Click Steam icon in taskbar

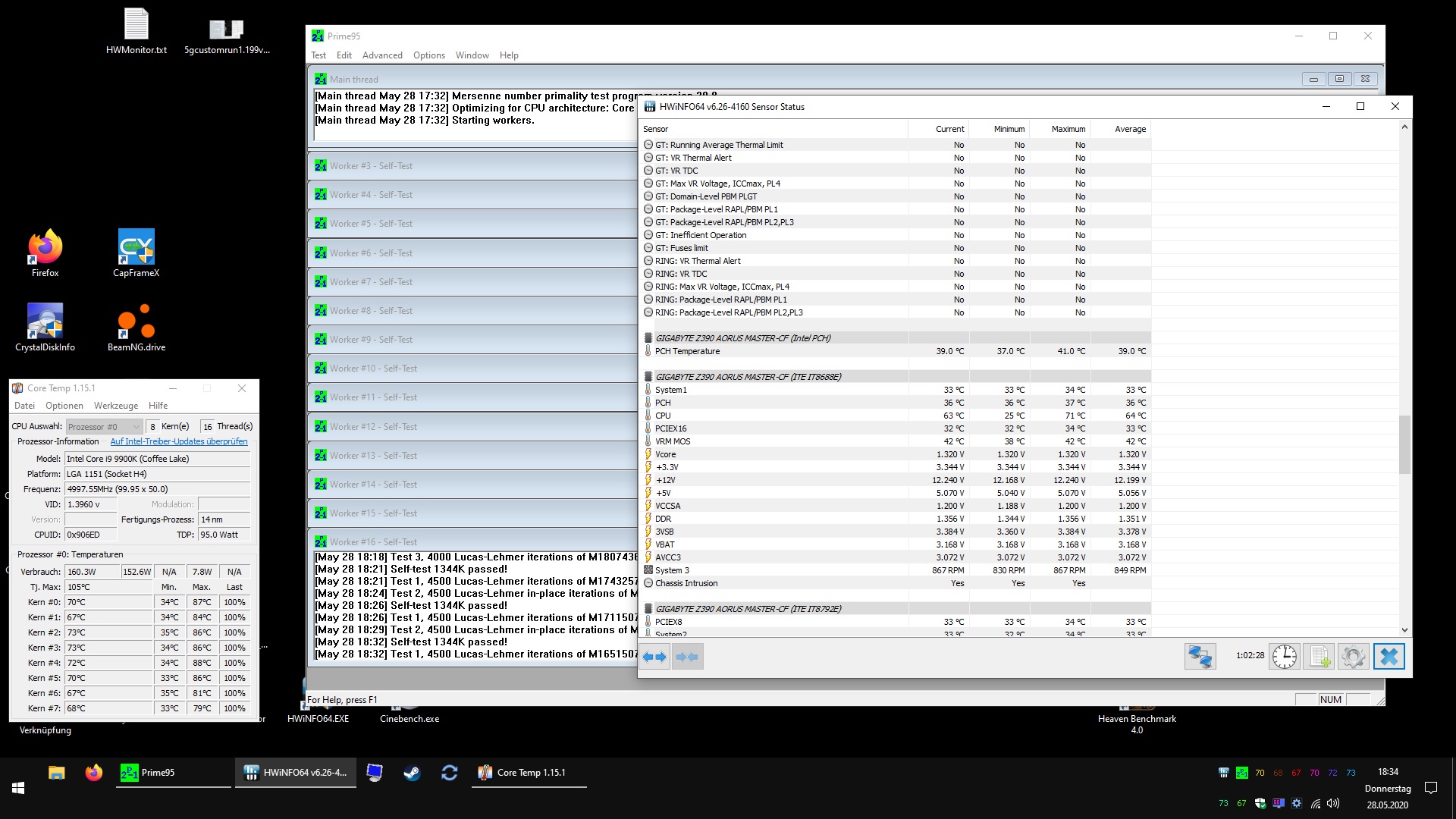[x=412, y=773]
